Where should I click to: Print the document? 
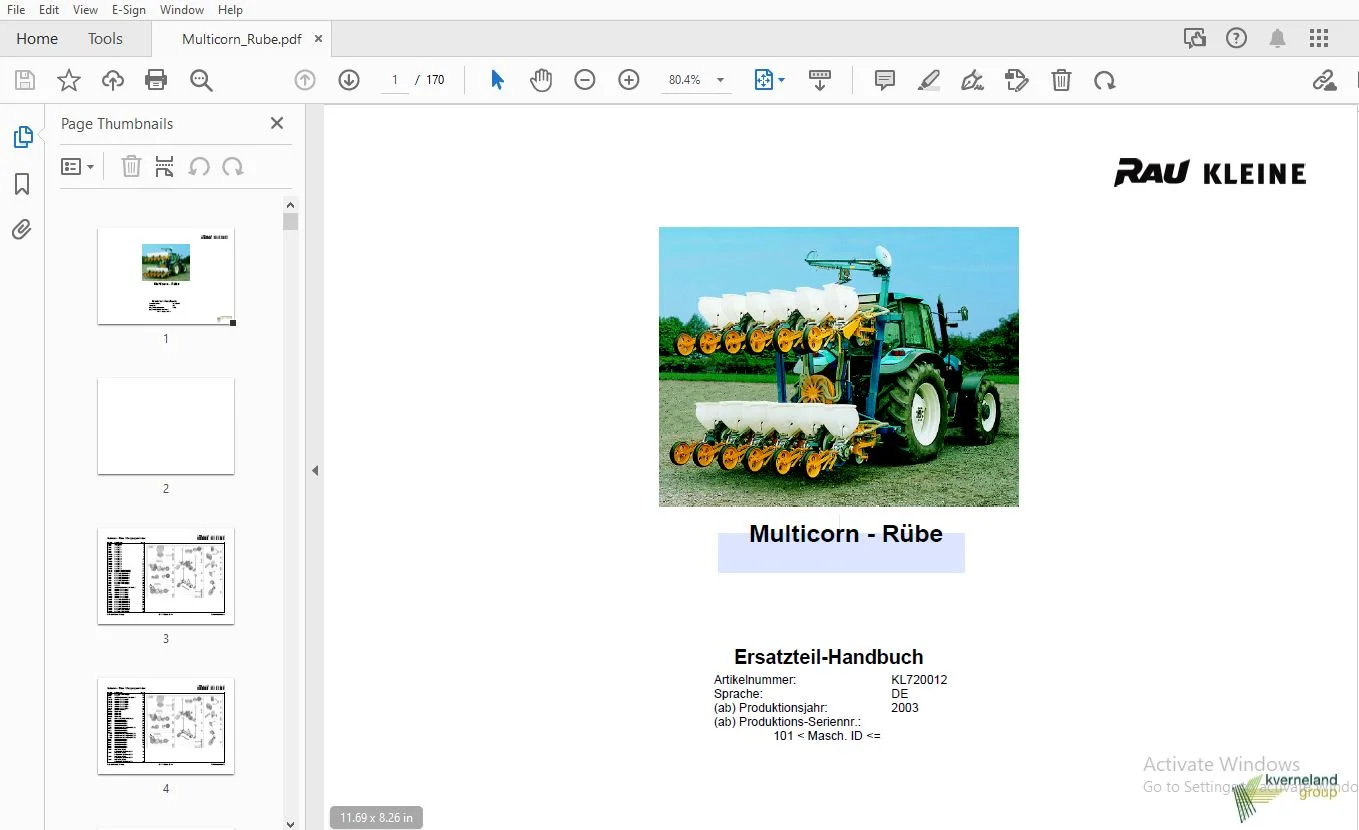click(x=156, y=80)
